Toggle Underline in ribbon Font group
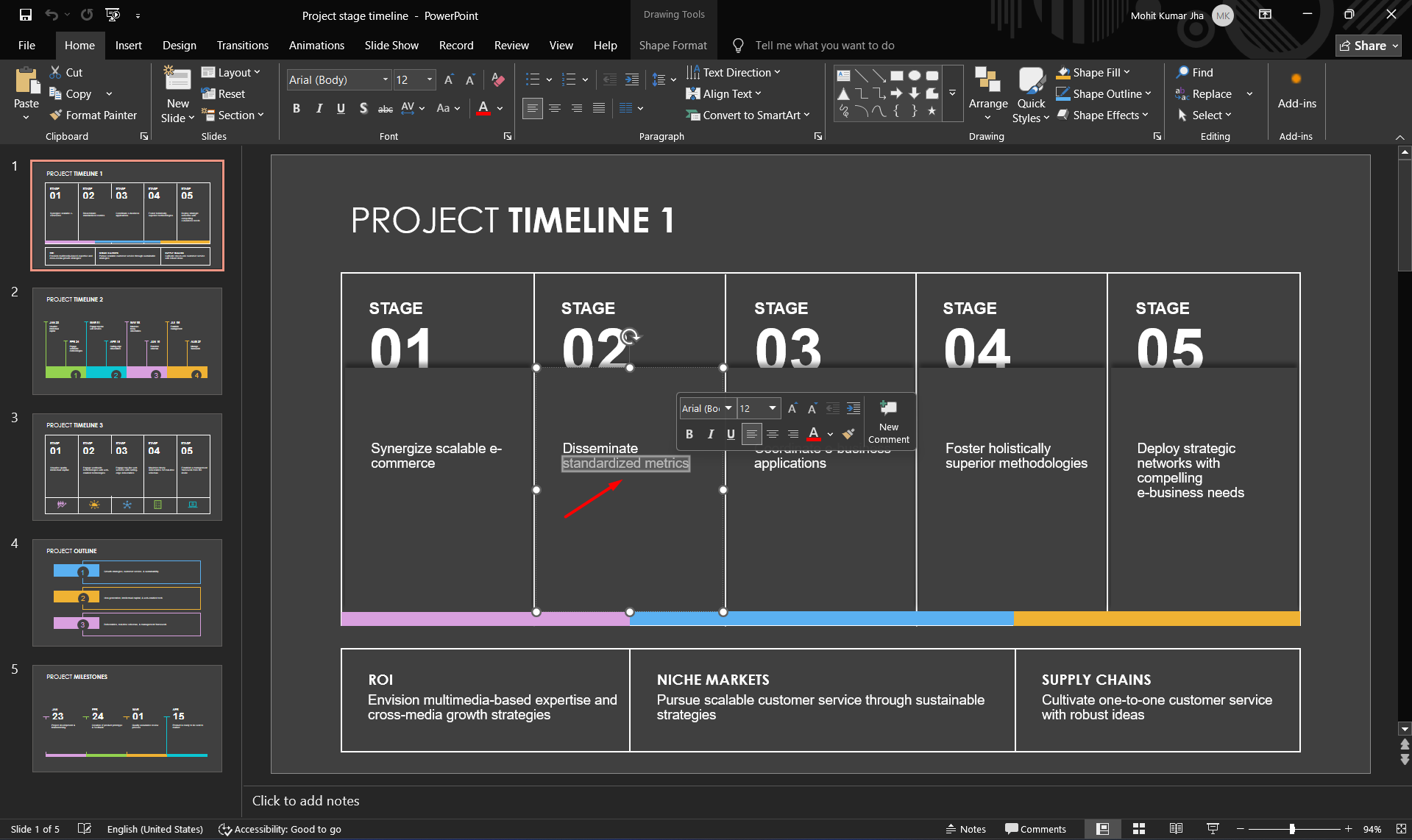 pyautogui.click(x=341, y=108)
